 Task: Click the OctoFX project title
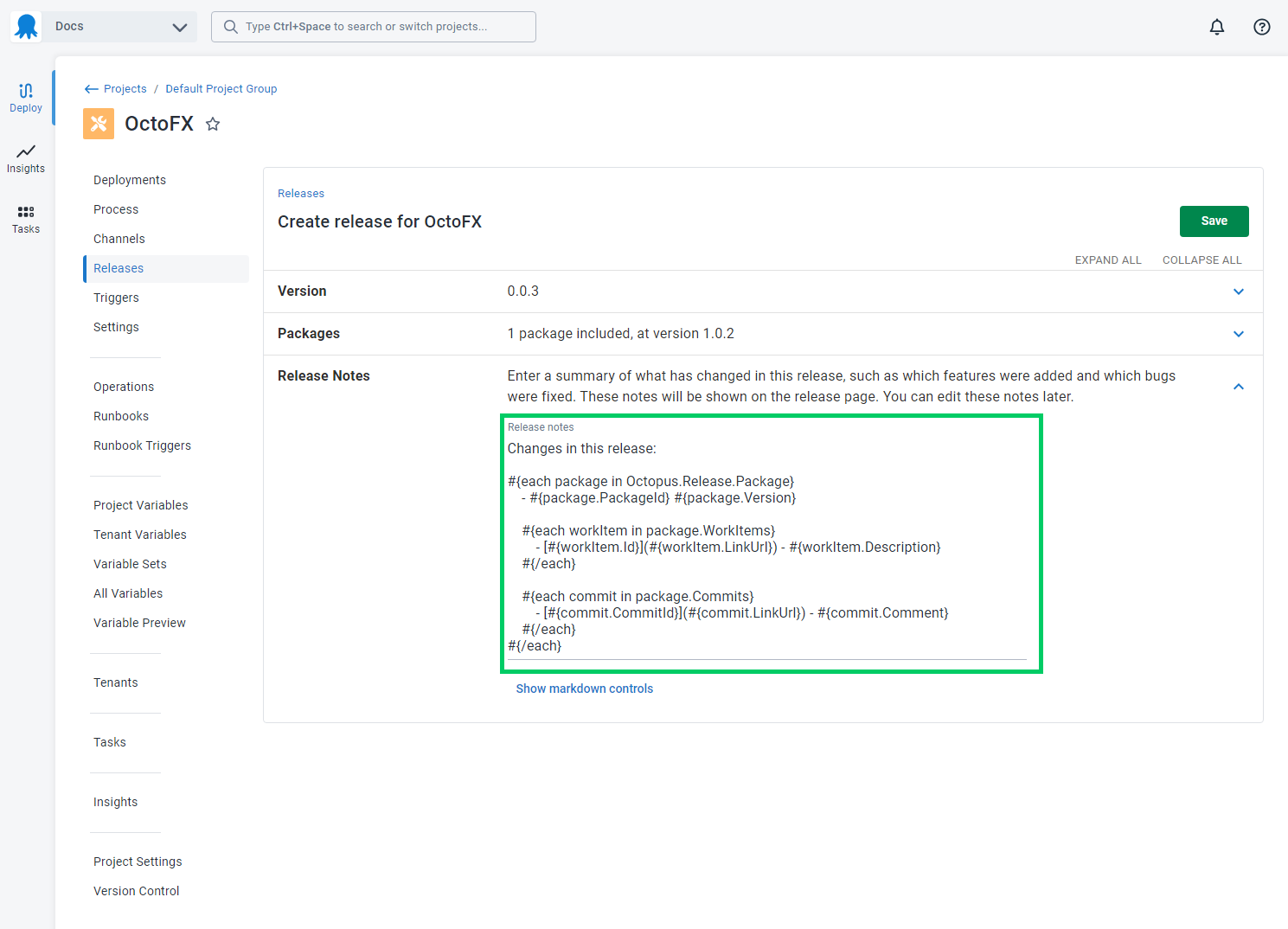click(159, 124)
